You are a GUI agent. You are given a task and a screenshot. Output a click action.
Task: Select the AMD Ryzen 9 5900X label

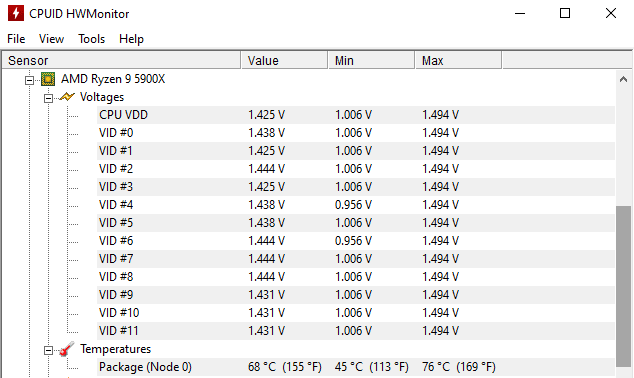coord(113,79)
